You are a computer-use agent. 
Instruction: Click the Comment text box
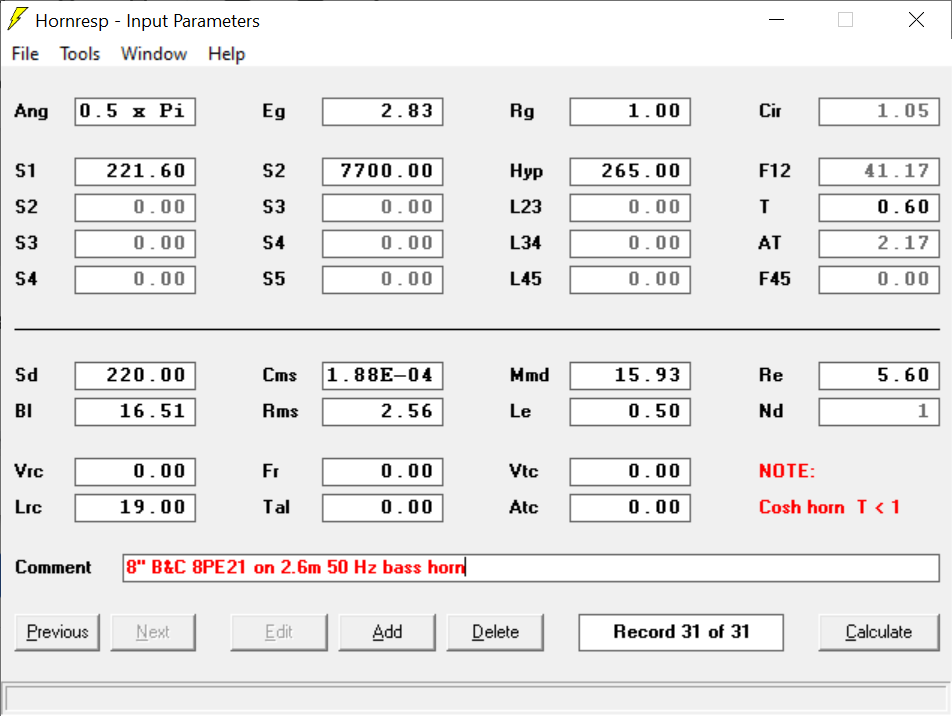pyautogui.click(x=530, y=568)
